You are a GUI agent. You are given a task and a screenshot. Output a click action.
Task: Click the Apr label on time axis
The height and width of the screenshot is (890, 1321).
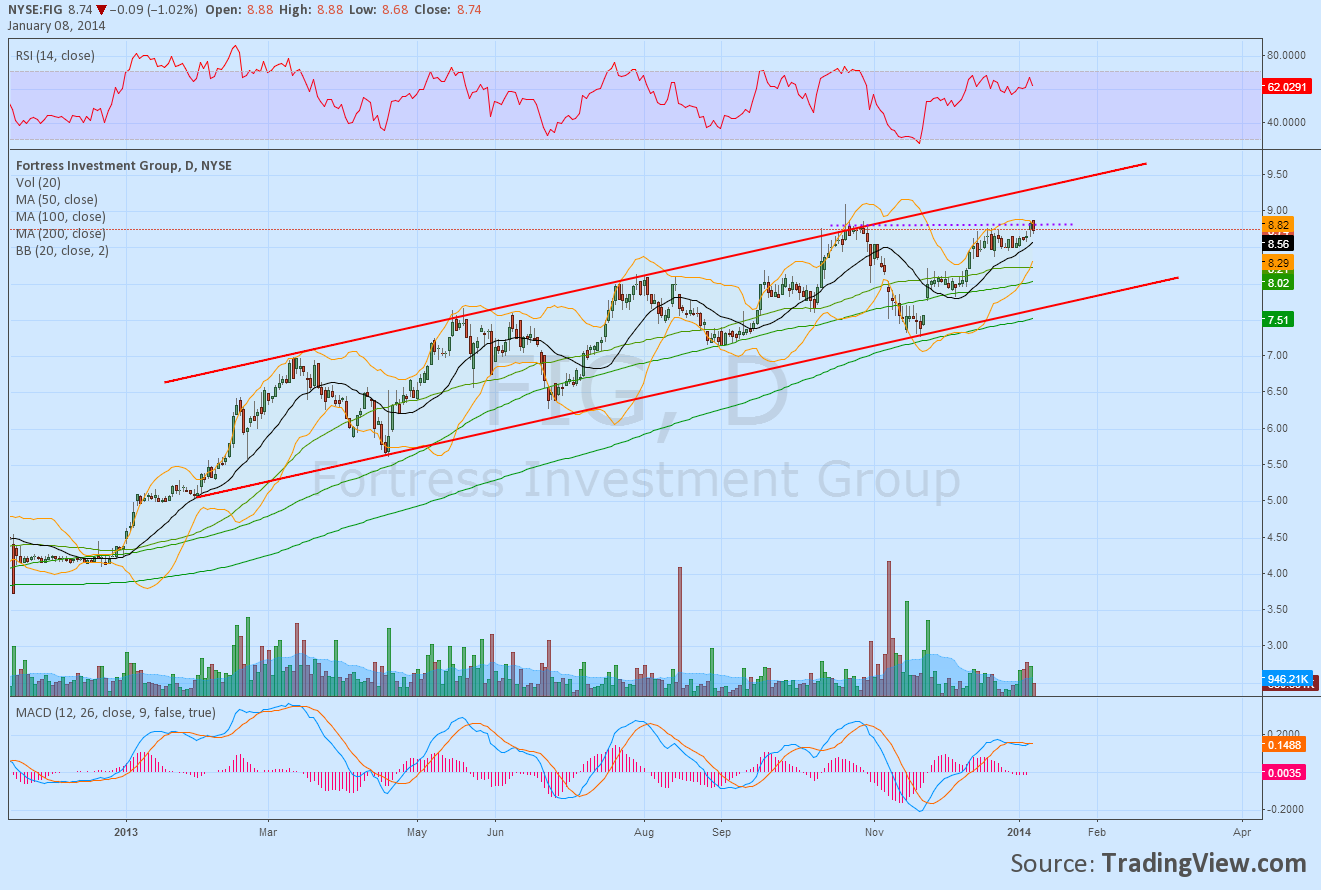click(1242, 831)
